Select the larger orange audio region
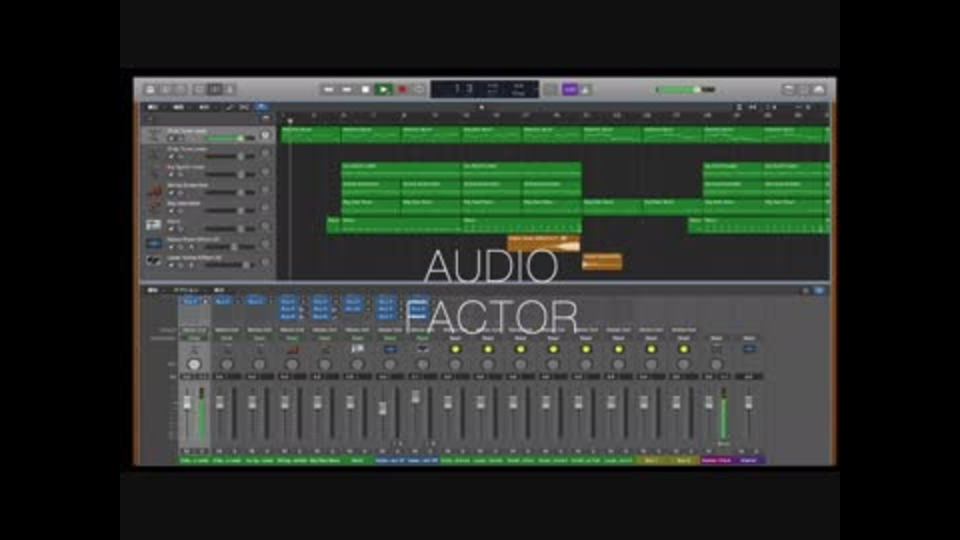 (544, 243)
